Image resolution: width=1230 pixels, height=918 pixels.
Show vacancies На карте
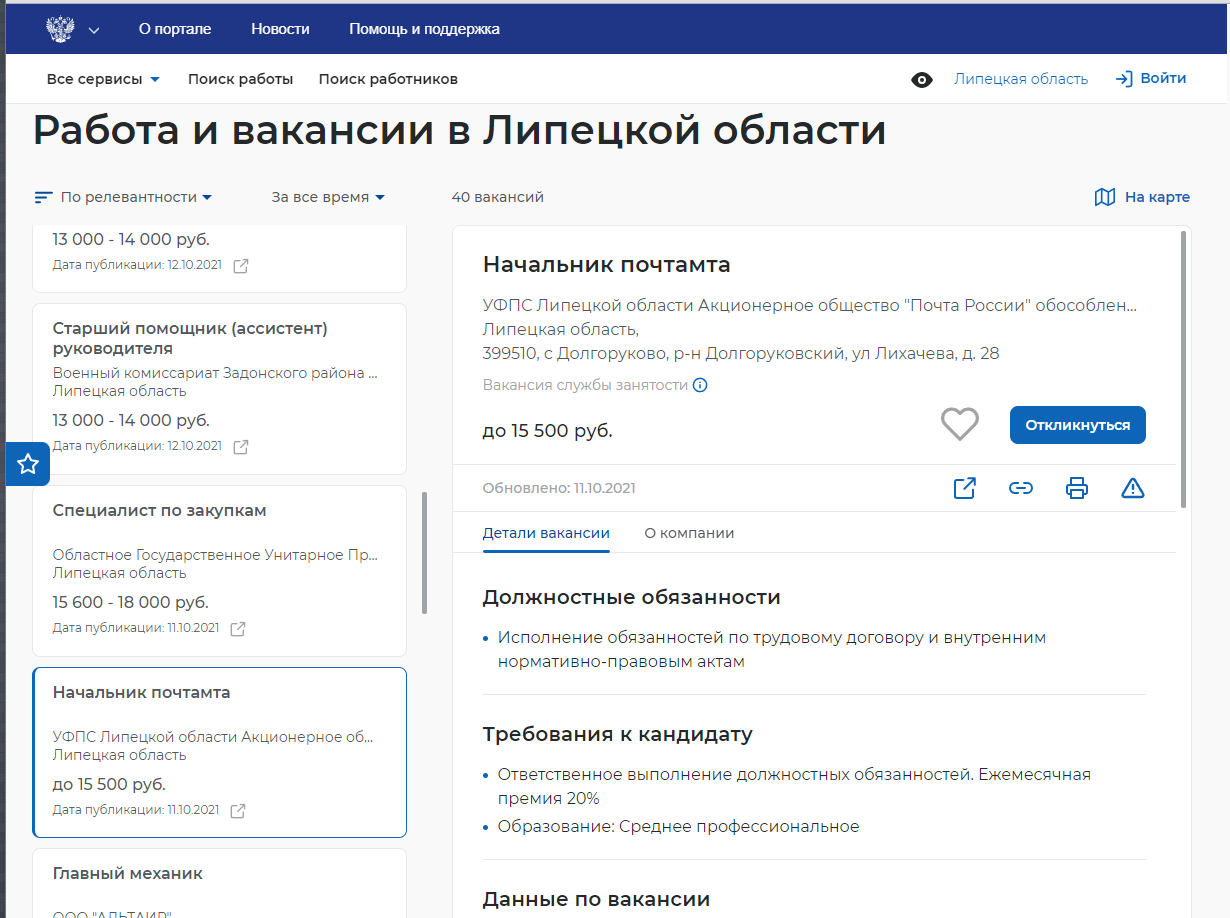point(1142,197)
